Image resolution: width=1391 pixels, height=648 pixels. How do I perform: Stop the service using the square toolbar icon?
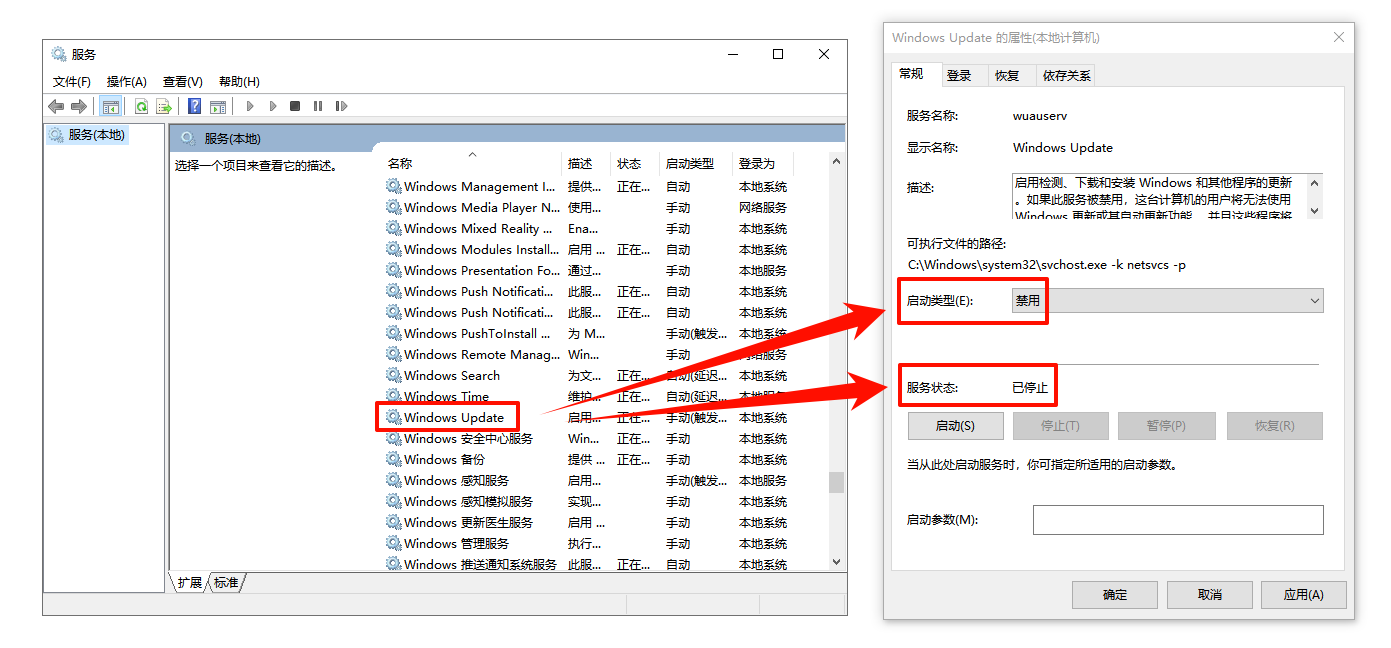295,106
